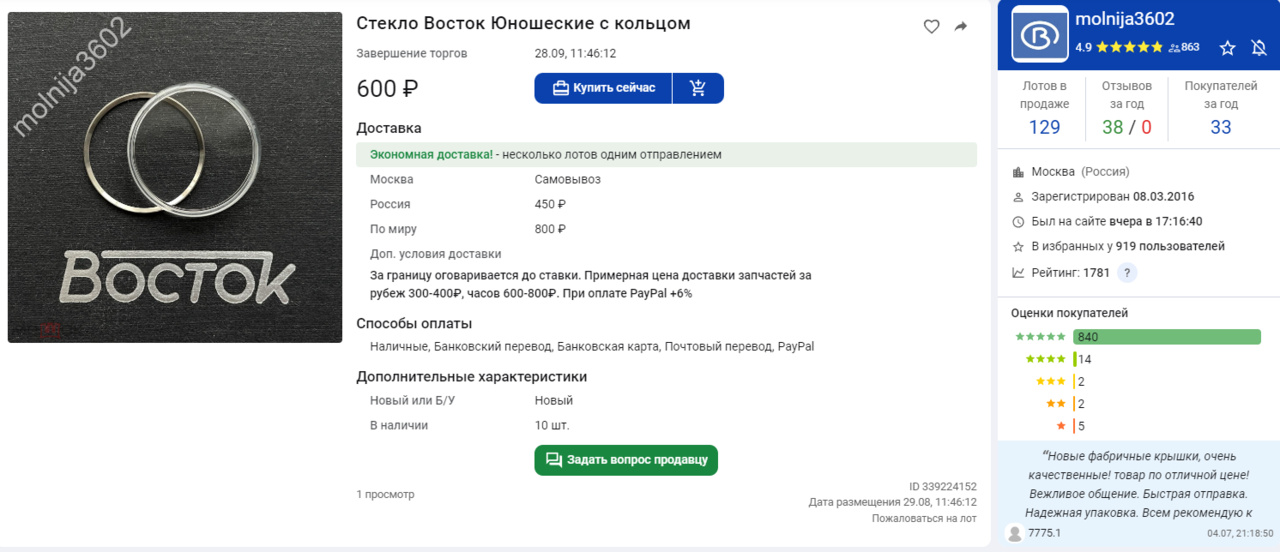View the 129 lots on sale
Image resolution: width=1280 pixels, height=552 pixels.
(x=1044, y=127)
